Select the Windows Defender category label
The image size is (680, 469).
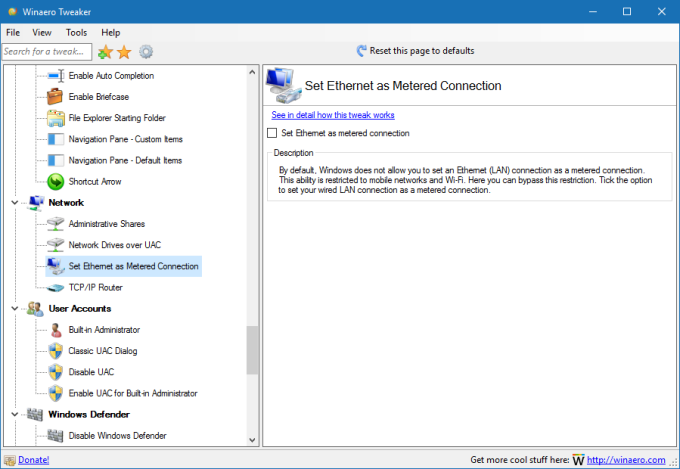click(89, 414)
